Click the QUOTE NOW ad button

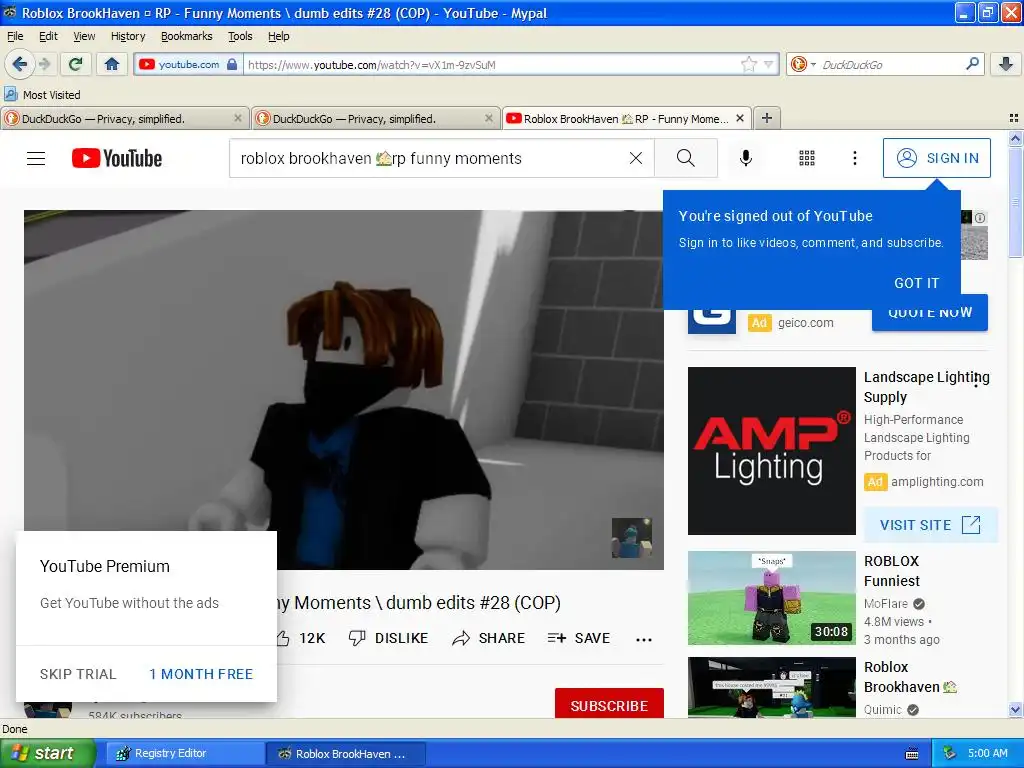(930, 313)
